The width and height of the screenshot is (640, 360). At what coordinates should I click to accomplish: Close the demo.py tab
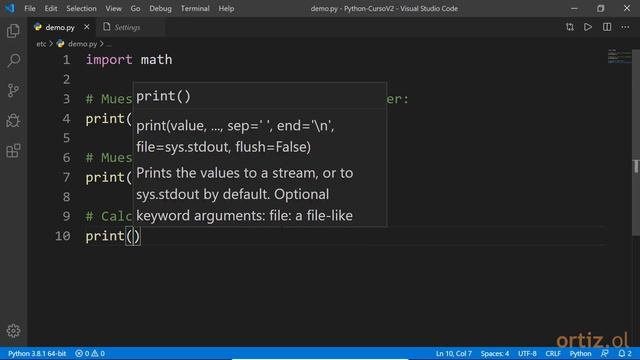tap(87, 27)
